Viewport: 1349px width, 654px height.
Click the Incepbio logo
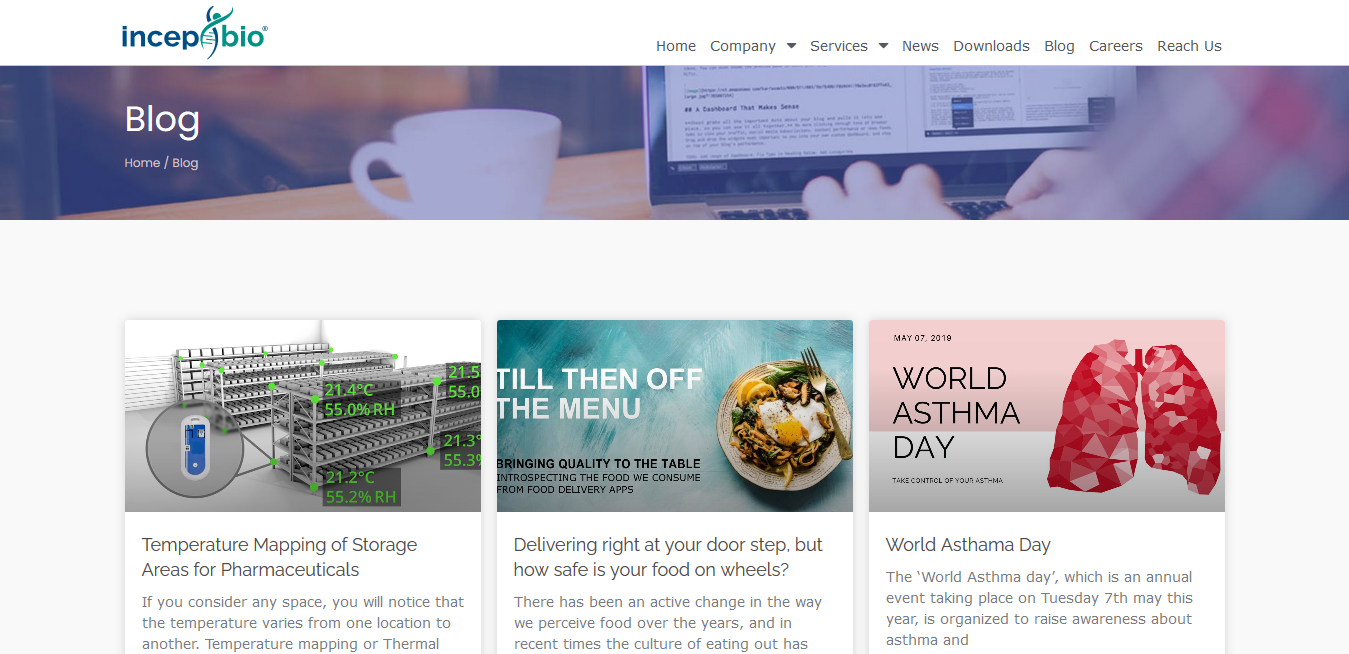(194, 32)
